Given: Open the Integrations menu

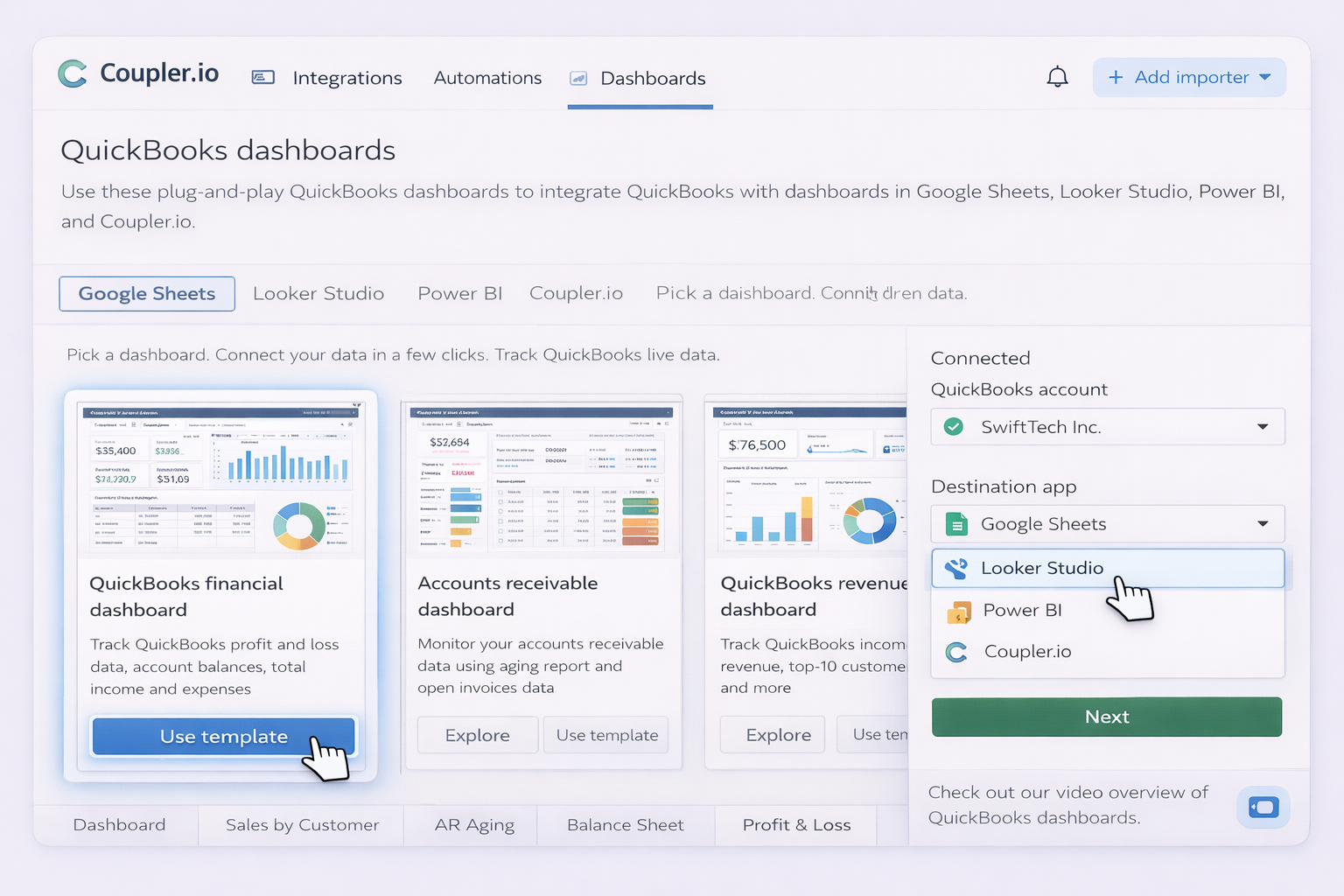Looking at the screenshot, I should (347, 78).
